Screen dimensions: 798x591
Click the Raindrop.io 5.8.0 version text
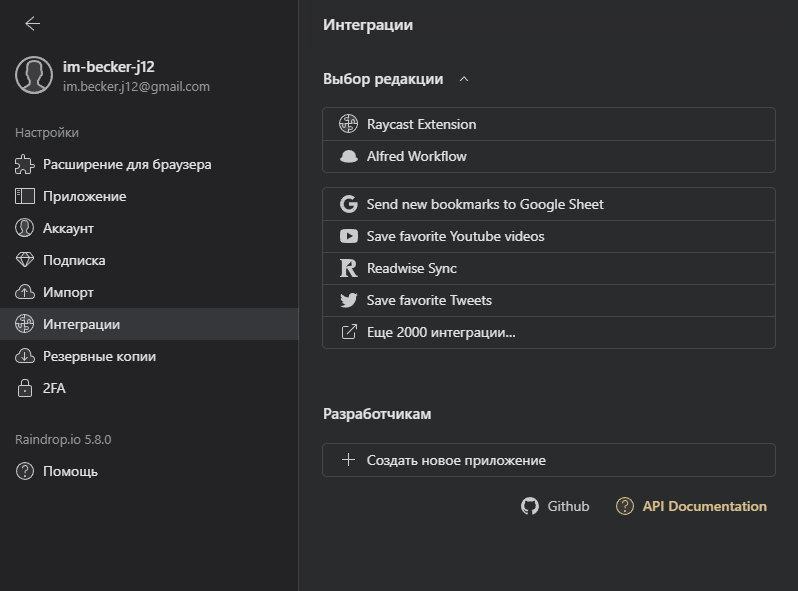[63, 439]
